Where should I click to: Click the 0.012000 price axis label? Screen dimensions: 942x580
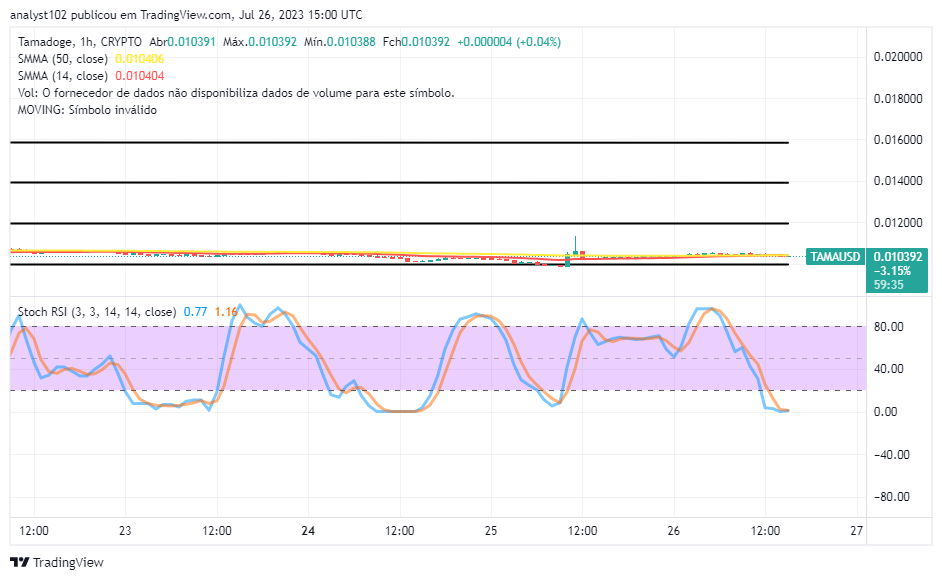[x=898, y=223]
